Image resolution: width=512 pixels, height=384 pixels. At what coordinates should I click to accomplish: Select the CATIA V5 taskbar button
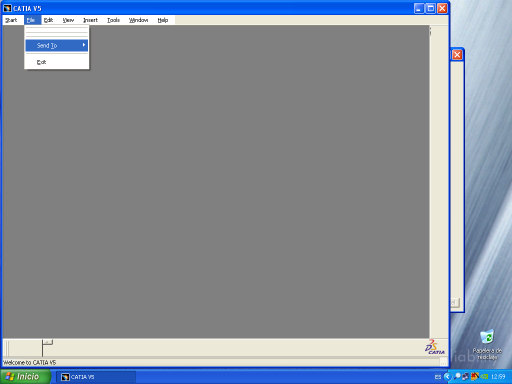[x=96, y=377]
